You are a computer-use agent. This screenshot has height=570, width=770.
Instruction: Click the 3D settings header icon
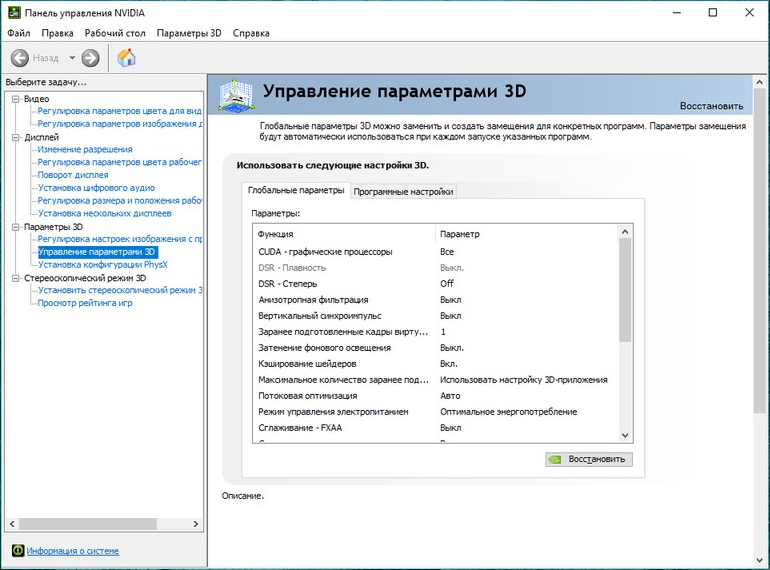(x=236, y=95)
